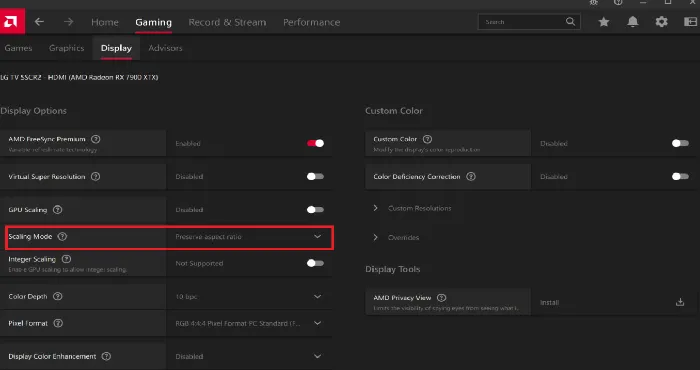This screenshot has width=700, height=370.
Task: Show help for Integer Scaling
Action: tap(67, 259)
